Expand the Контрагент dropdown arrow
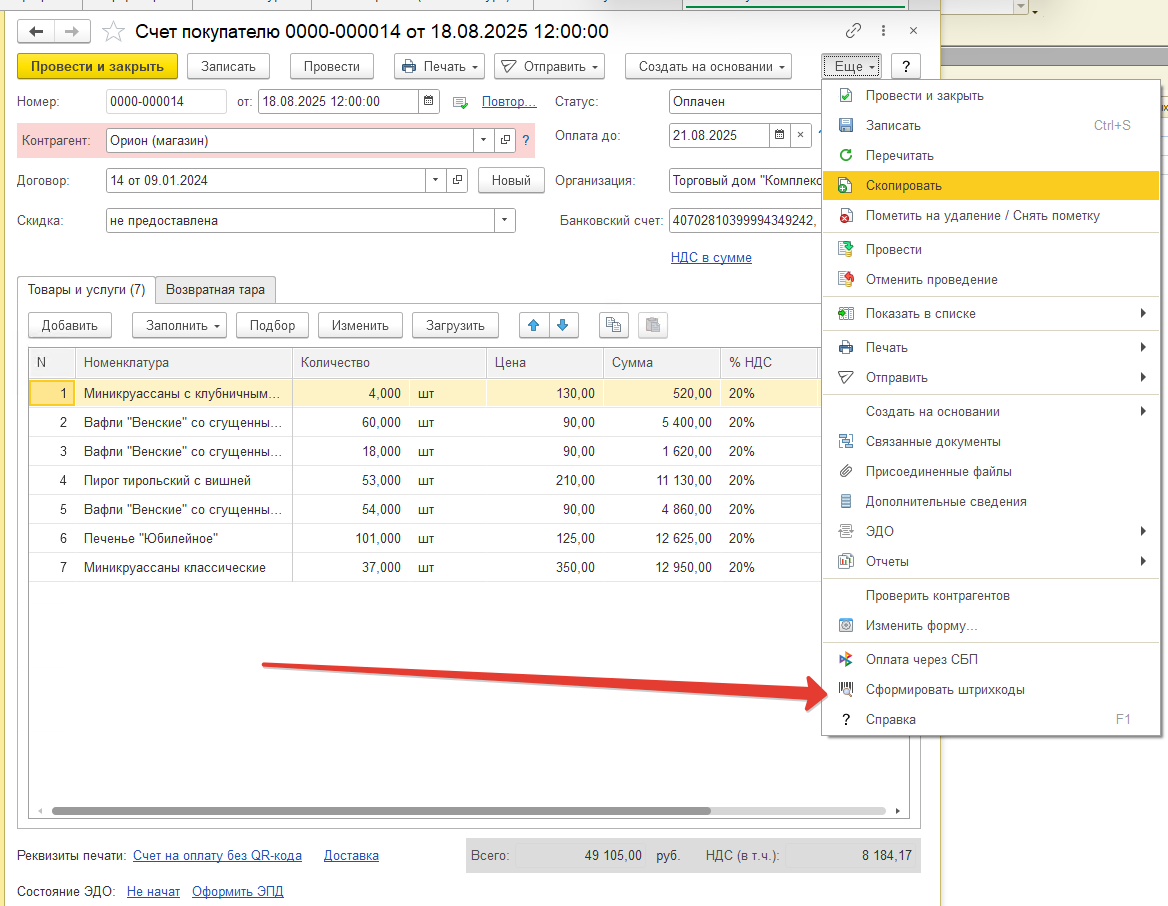 coord(483,140)
